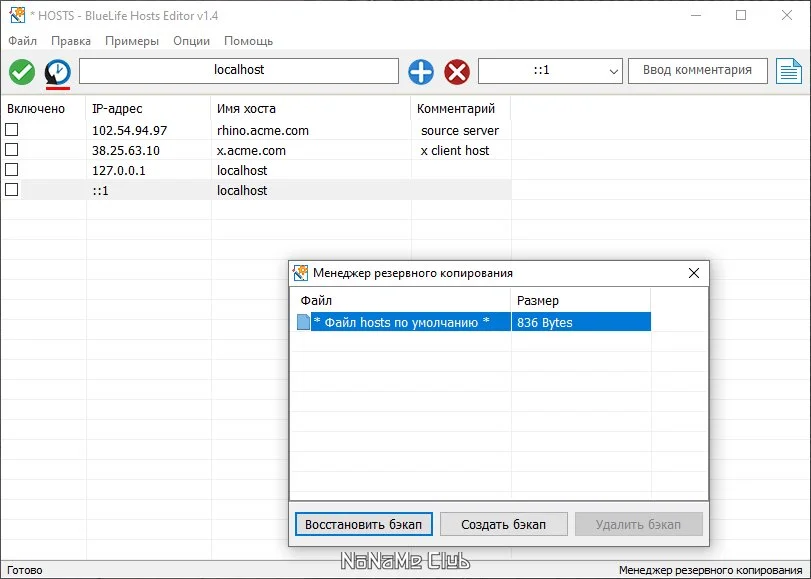Click localhost host in 127.0.0.1 row
The height and width of the screenshot is (579, 811).
pyautogui.click(x=242, y=171)
